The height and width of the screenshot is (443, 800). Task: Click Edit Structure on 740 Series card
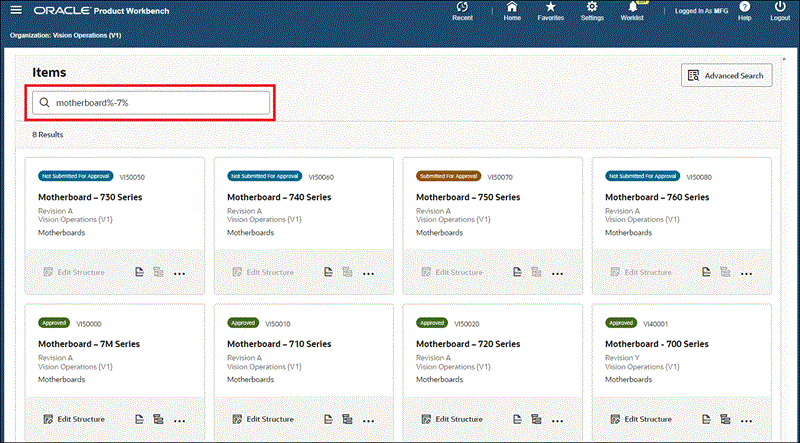pyautogui.click(x=263, y=272)
